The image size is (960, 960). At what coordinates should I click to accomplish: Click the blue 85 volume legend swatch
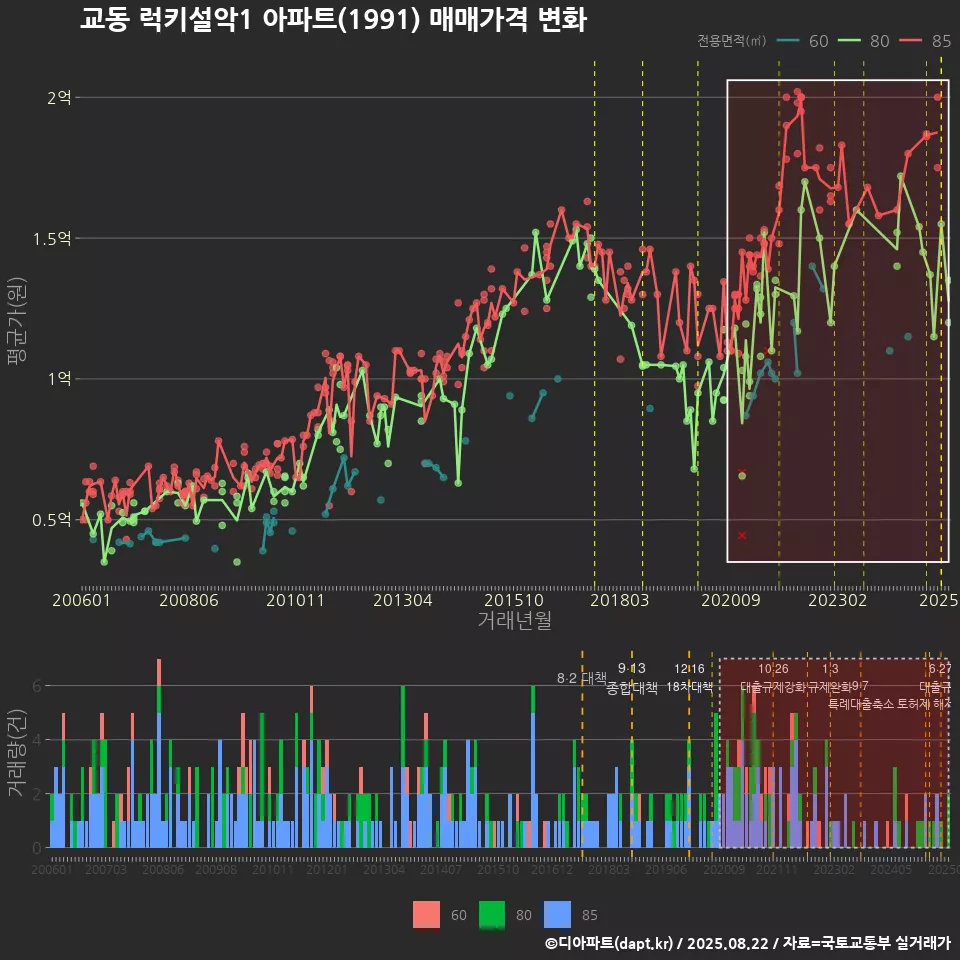coord(557,915)
